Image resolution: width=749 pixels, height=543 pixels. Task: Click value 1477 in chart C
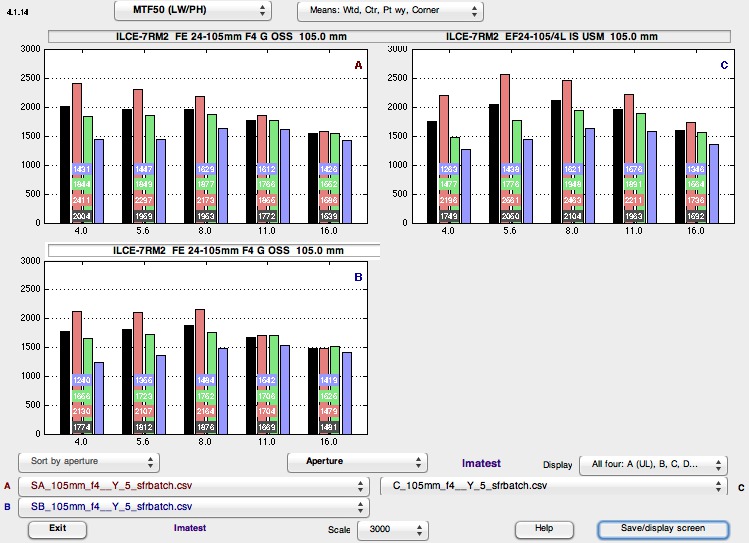tap(448, 184)
